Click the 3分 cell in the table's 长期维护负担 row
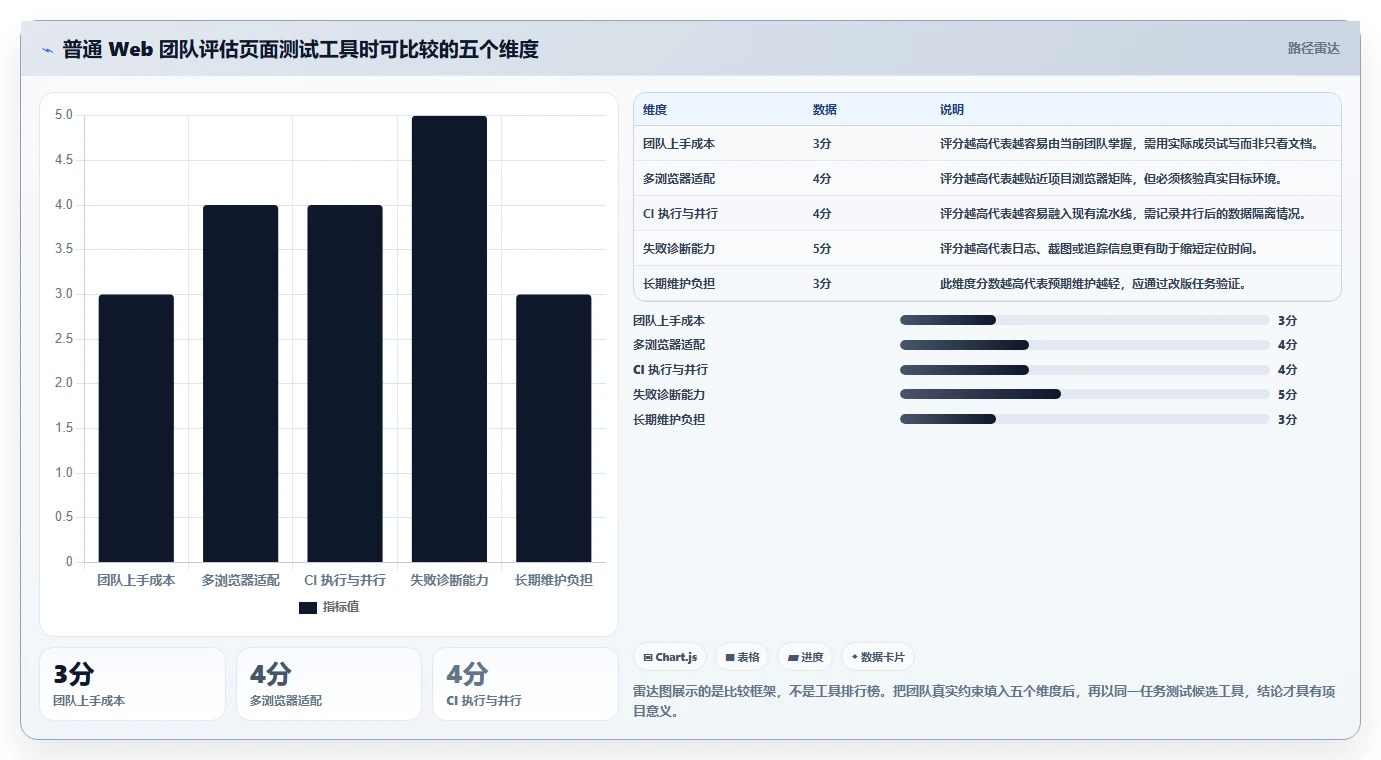Screen dimensions: 1381x760 coord(822,284)
